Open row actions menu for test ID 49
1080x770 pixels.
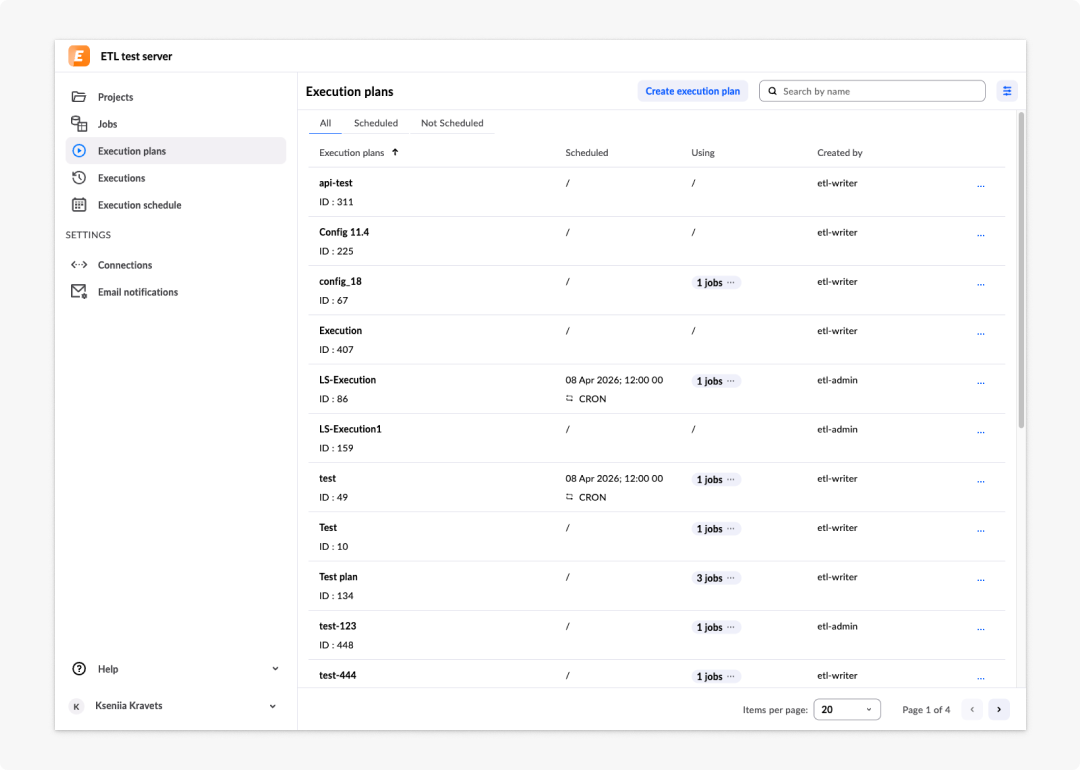981,481
